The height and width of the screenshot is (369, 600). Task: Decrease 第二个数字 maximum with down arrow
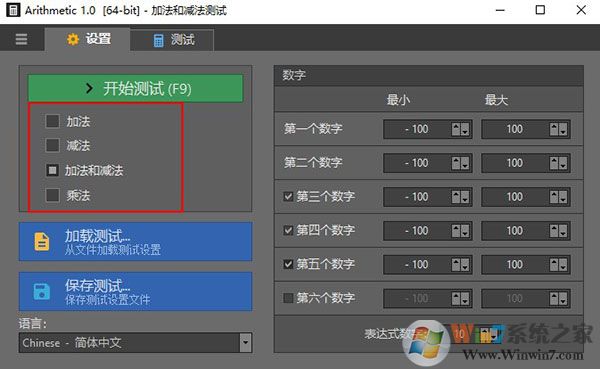click(x=563, y=163)
